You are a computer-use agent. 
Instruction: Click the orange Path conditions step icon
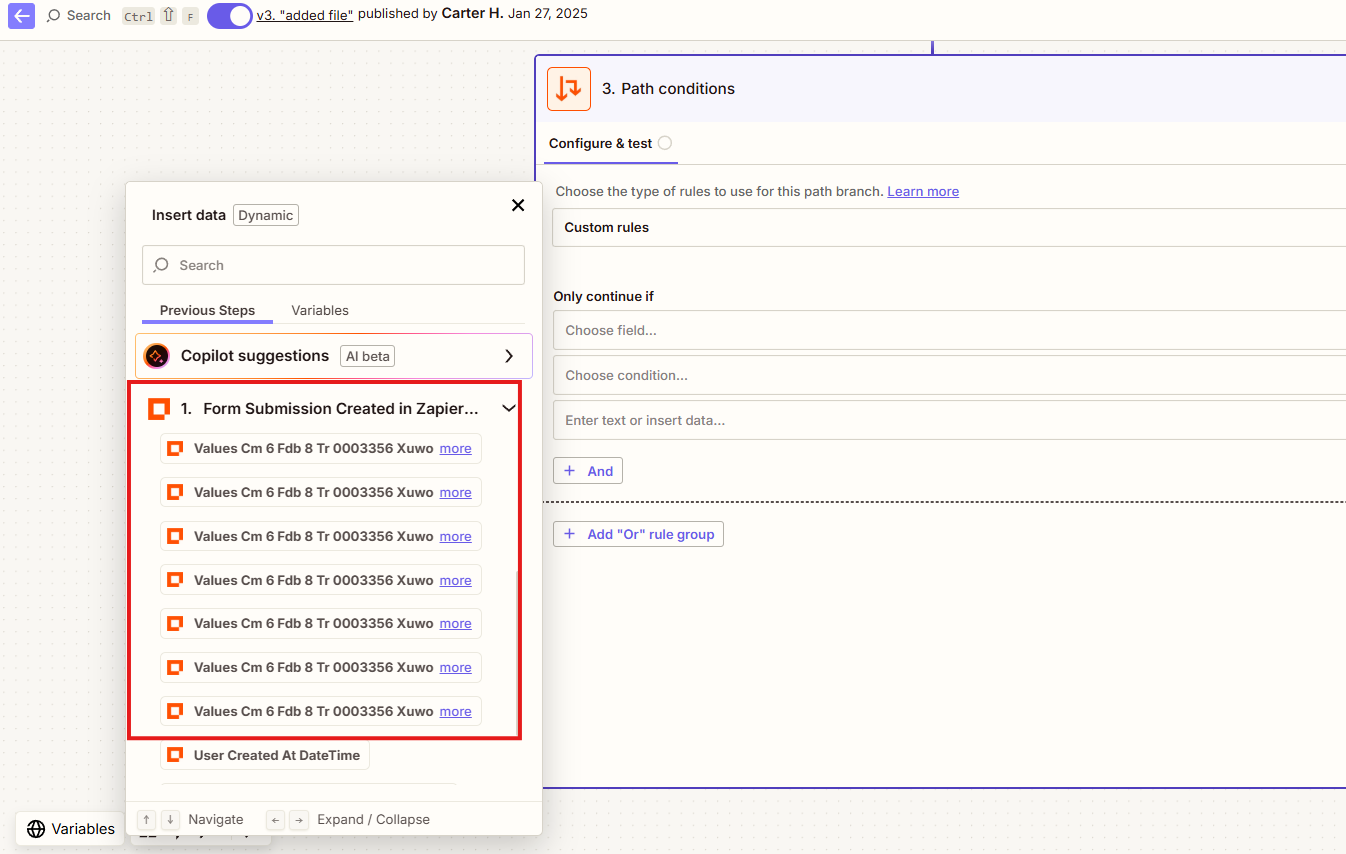pyautogui.click(x=569, y=88)
